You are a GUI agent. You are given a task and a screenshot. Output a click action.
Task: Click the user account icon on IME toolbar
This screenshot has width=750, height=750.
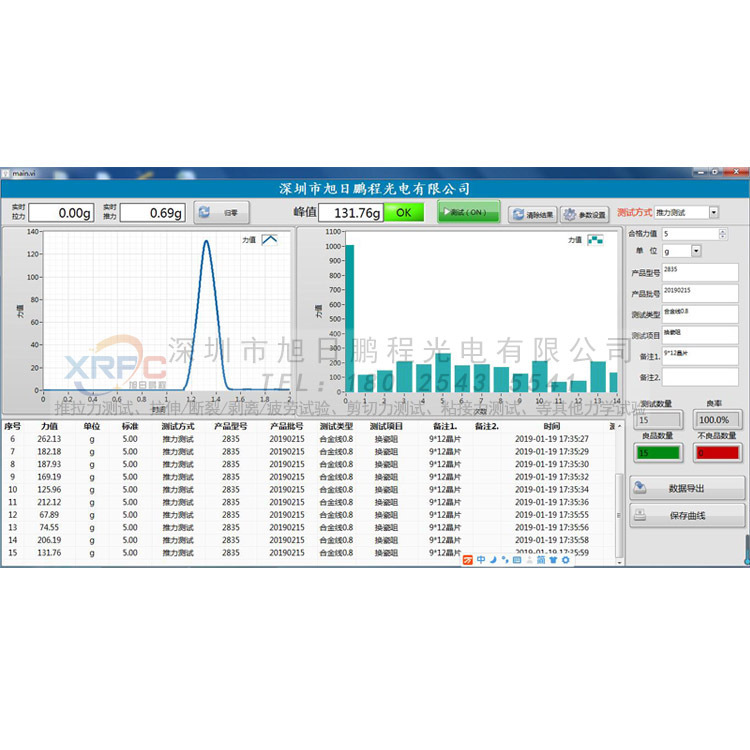pyautogui.click(x=529, y=560)
